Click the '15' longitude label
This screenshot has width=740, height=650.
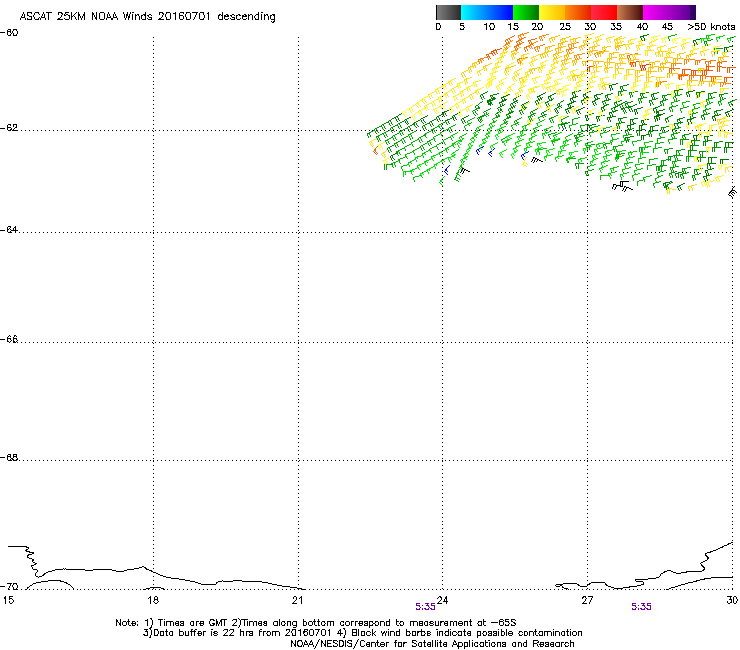click(x=8, y=600)
